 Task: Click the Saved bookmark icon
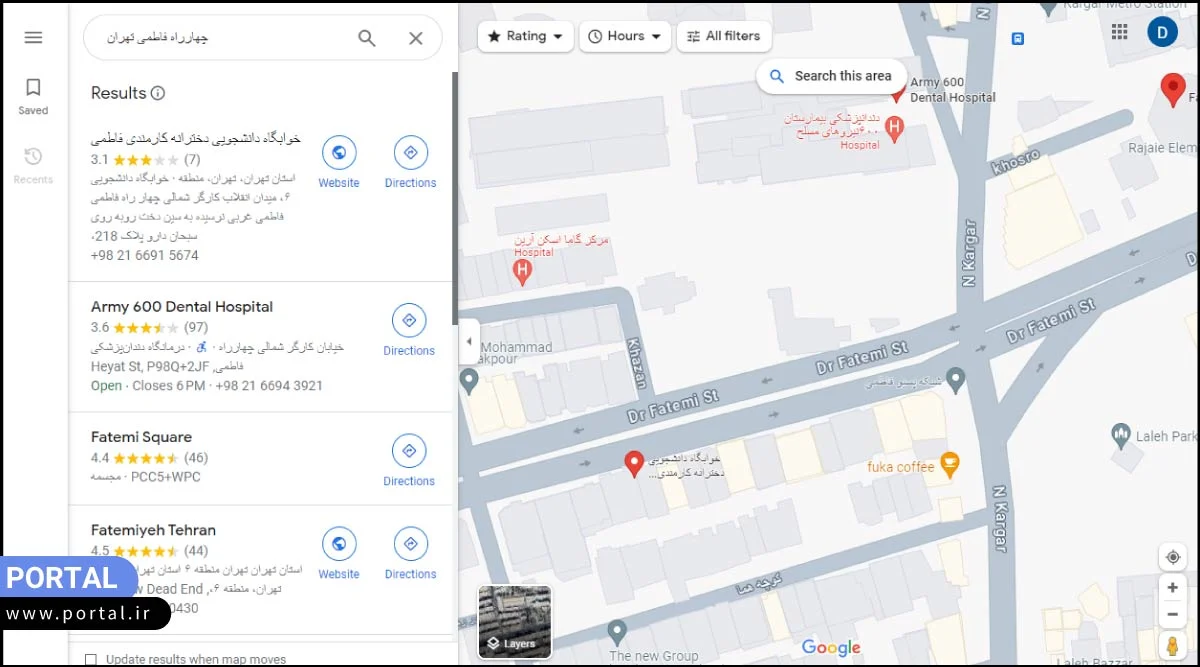coord(33,88)
